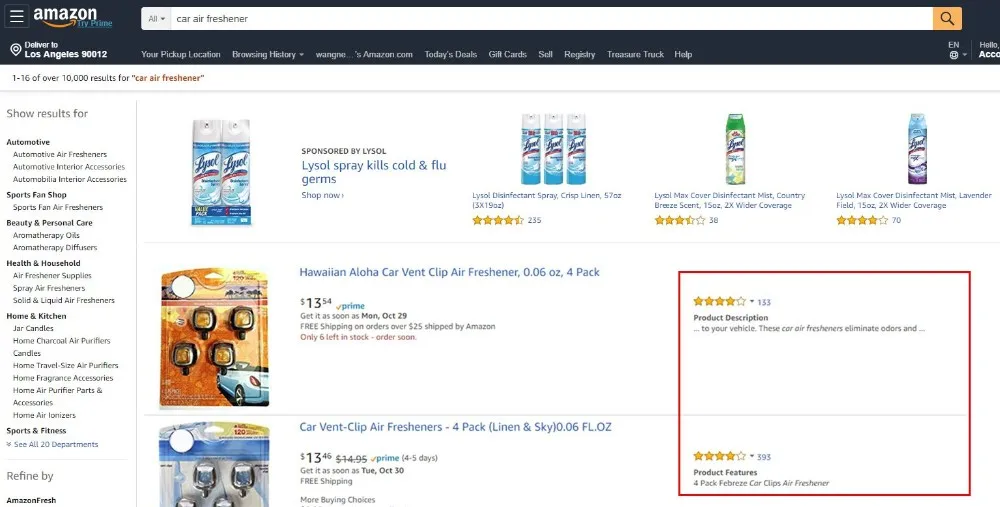The image size is (1000, 507).
Task: Click Shop now under Lysol ad
Action: point(323,195)
